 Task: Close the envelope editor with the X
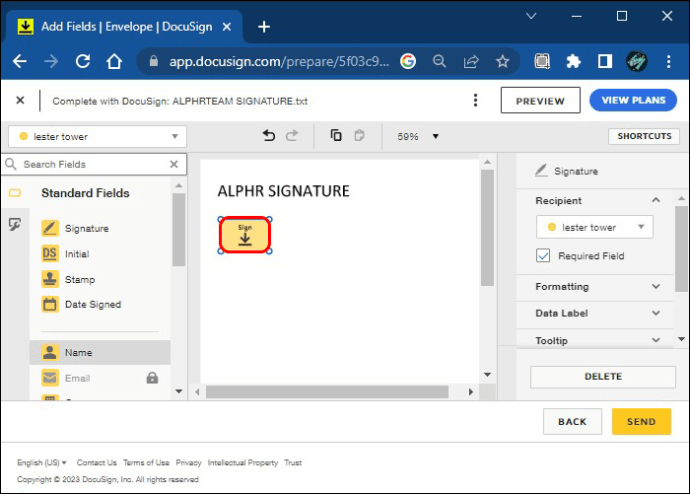tap(20, 100)
